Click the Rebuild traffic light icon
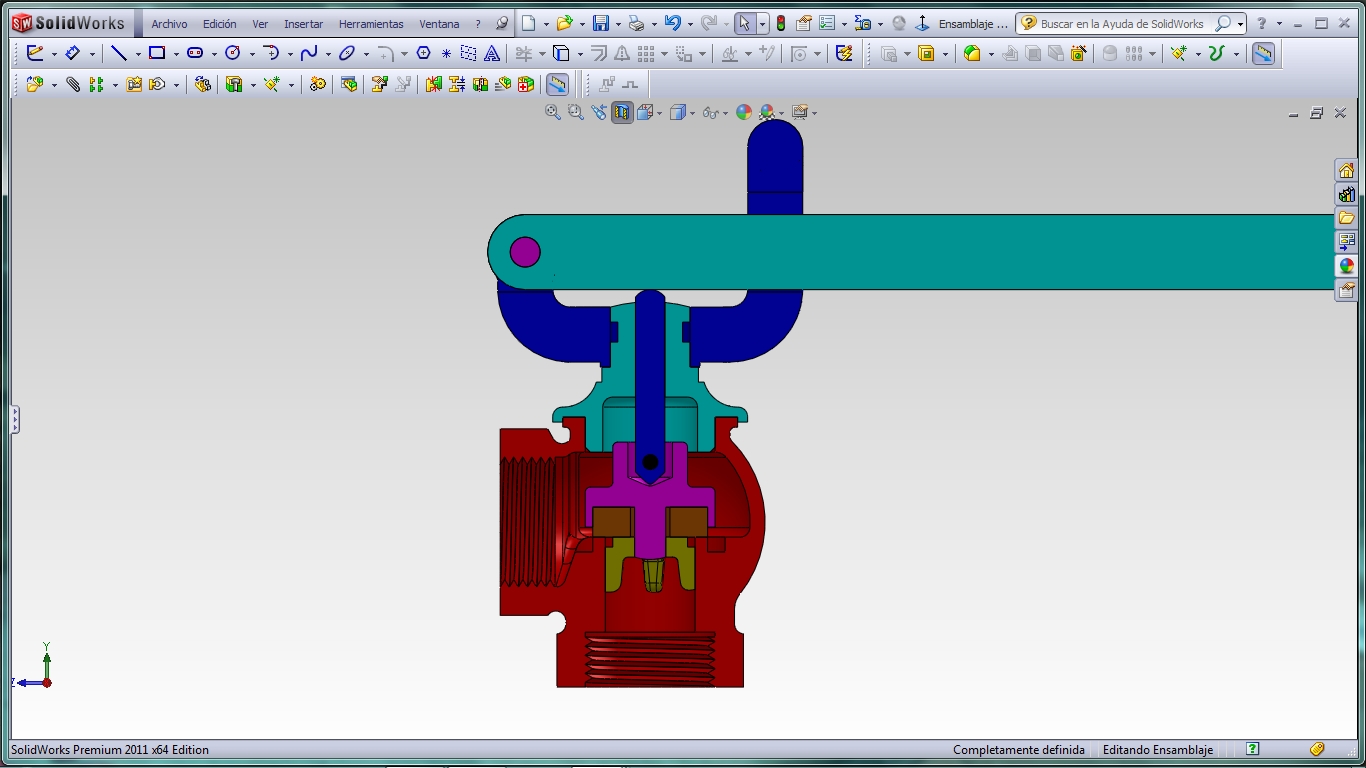Image resolution: width=1366 pixels, height=768 pixels. (x=781, y=23)
